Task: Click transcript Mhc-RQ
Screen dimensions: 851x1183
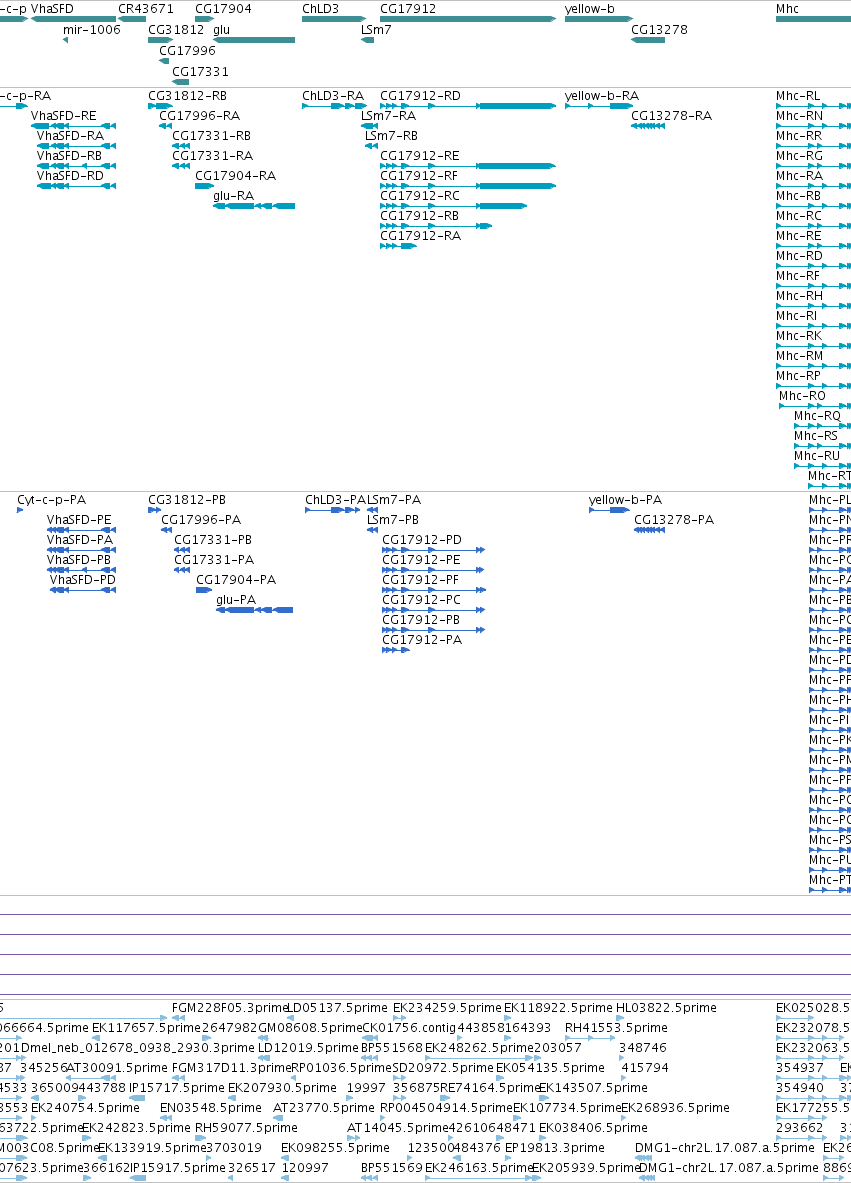Action: (x=822, y=426)
